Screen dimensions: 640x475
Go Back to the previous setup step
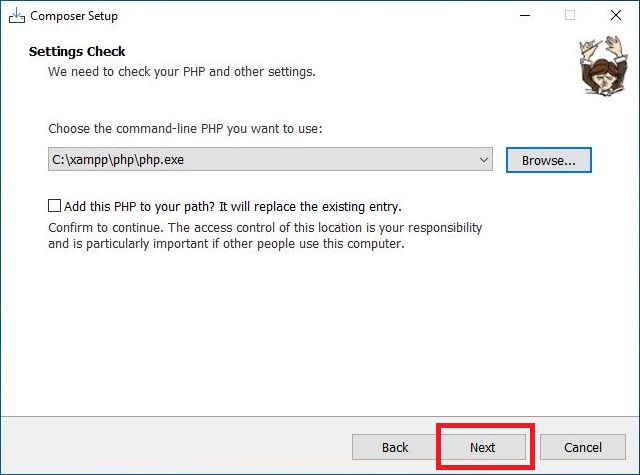pos(395,447)
